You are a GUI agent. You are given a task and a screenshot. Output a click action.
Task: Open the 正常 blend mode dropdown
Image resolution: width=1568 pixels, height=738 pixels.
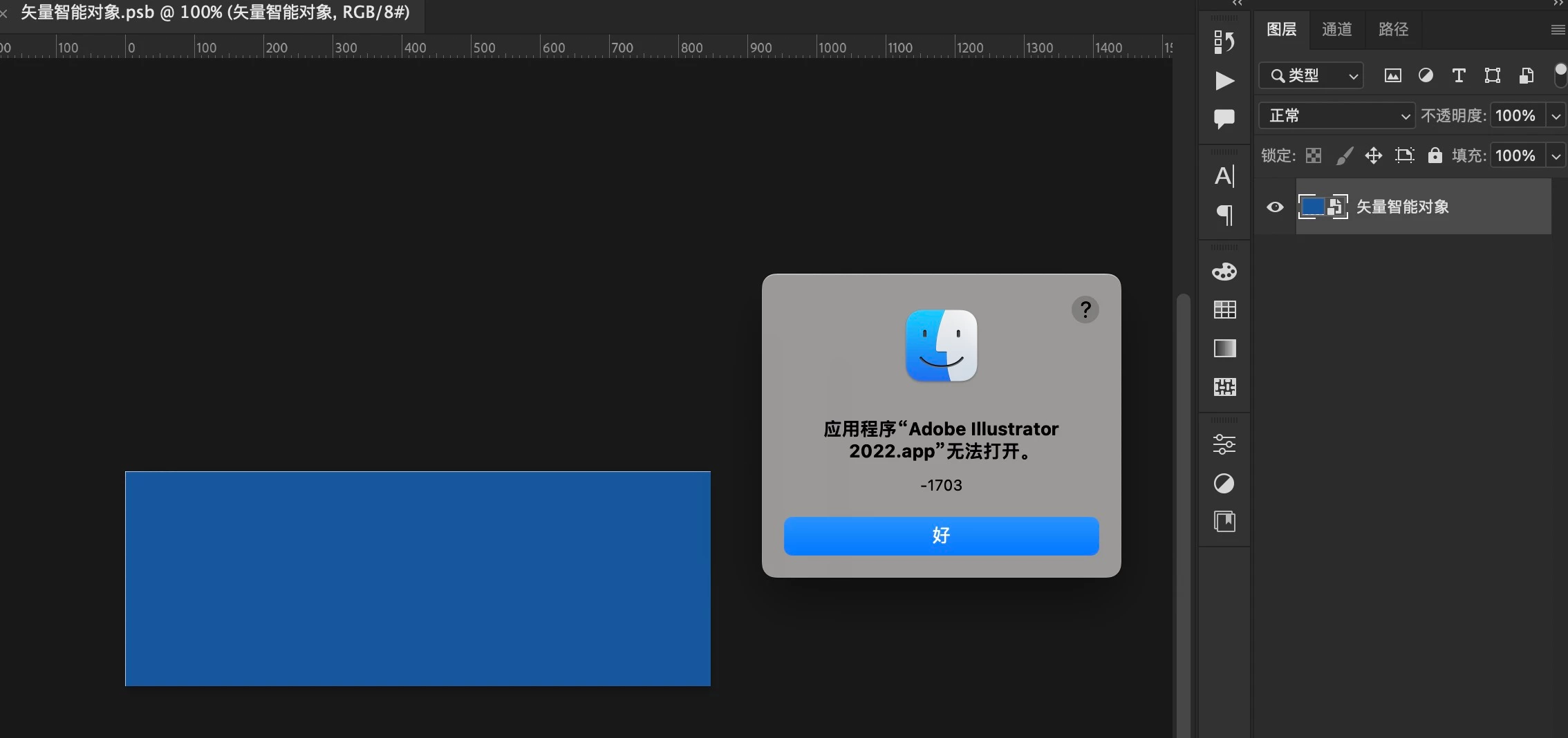point(1336,115)
